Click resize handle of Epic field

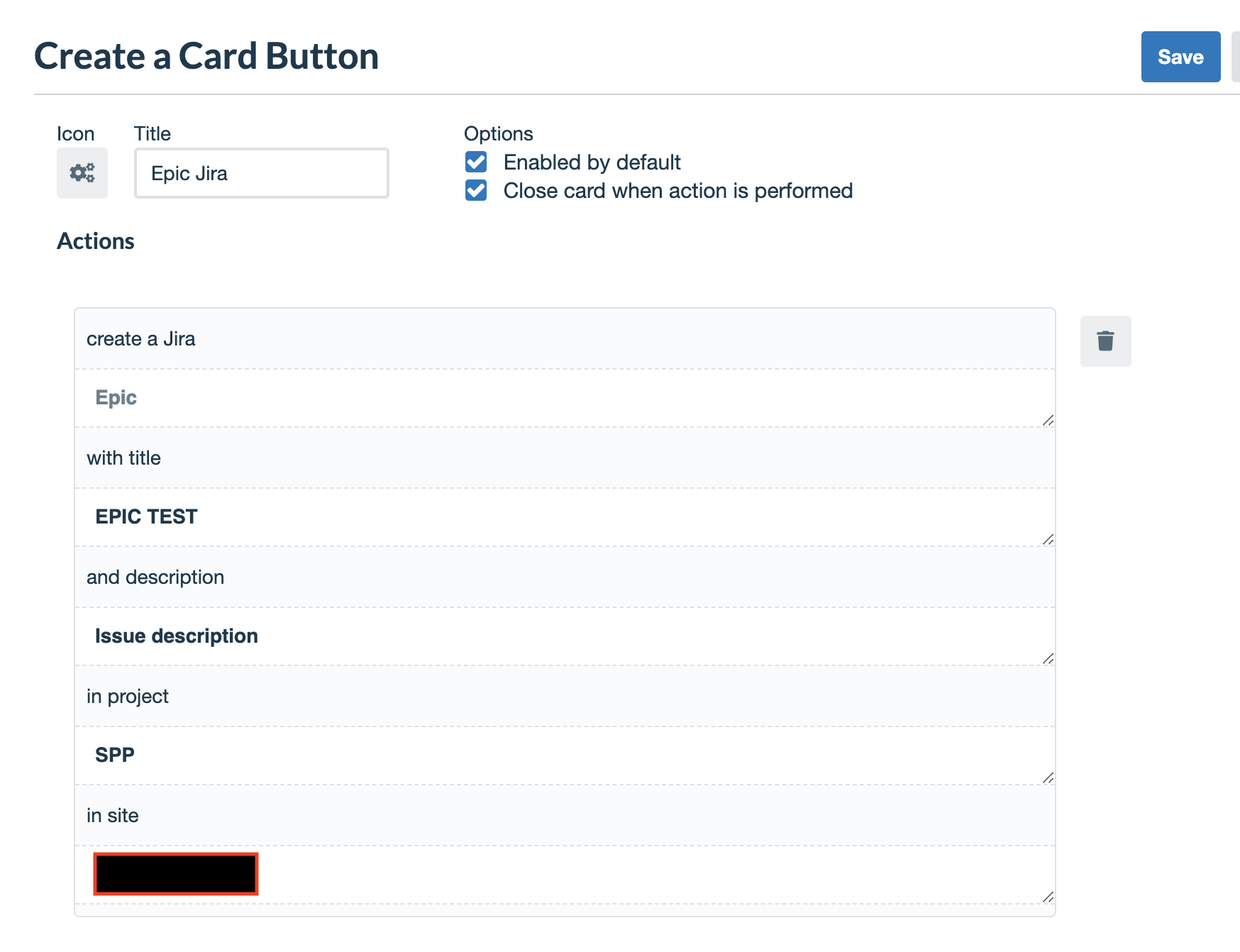pyautogui.click(x=1048, y=421)
